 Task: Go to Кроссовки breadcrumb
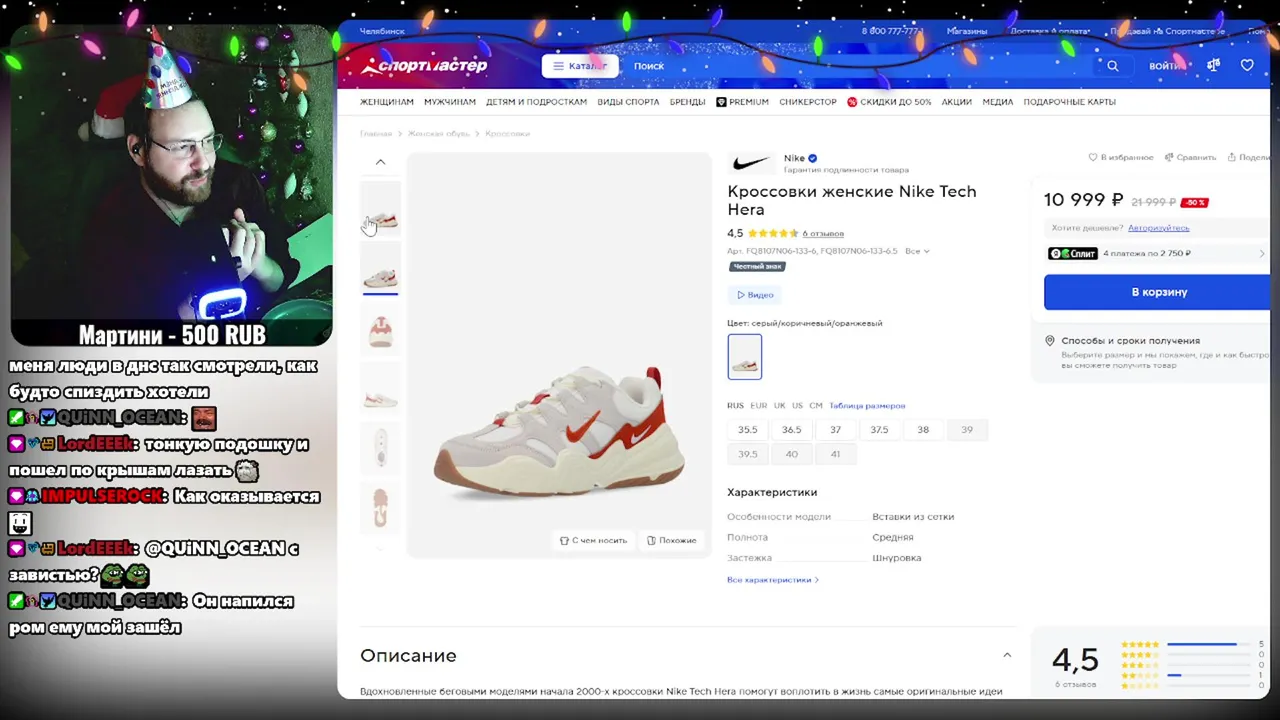pyautogui.click(x=507, y=133)
